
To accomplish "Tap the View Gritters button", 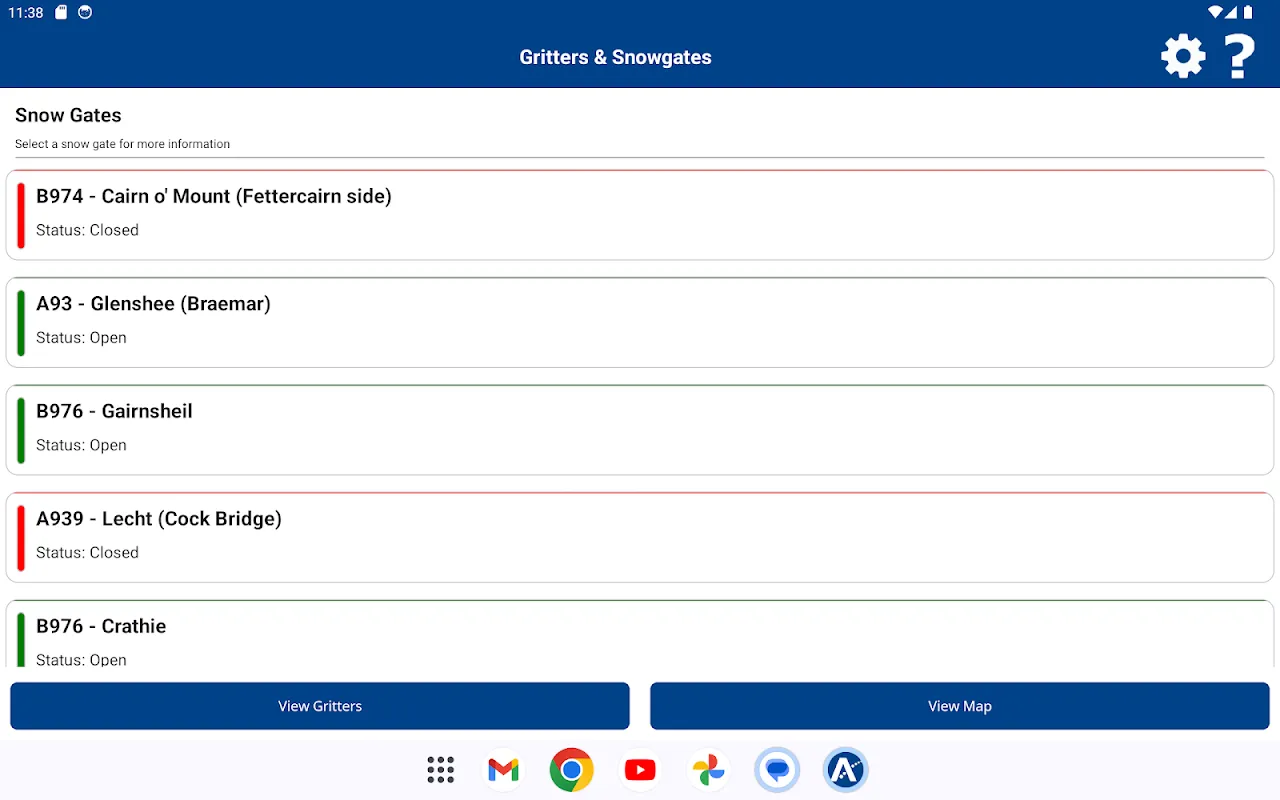I will pos(320,706).
